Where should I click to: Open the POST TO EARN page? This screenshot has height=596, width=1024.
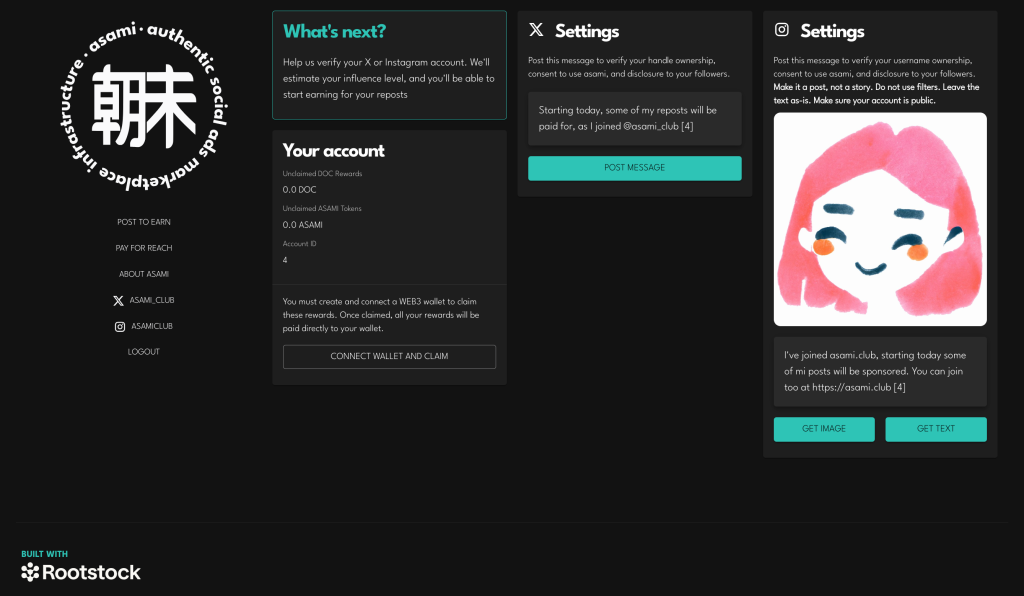tap(144, 222)
